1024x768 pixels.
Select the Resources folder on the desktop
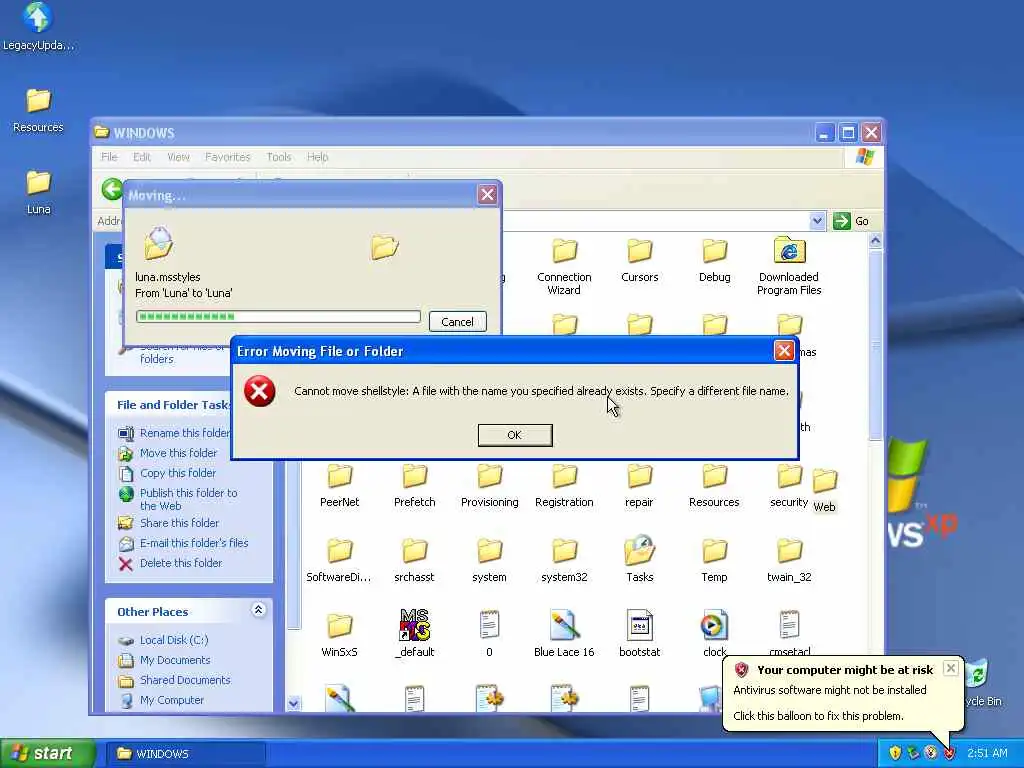point(38,110)
